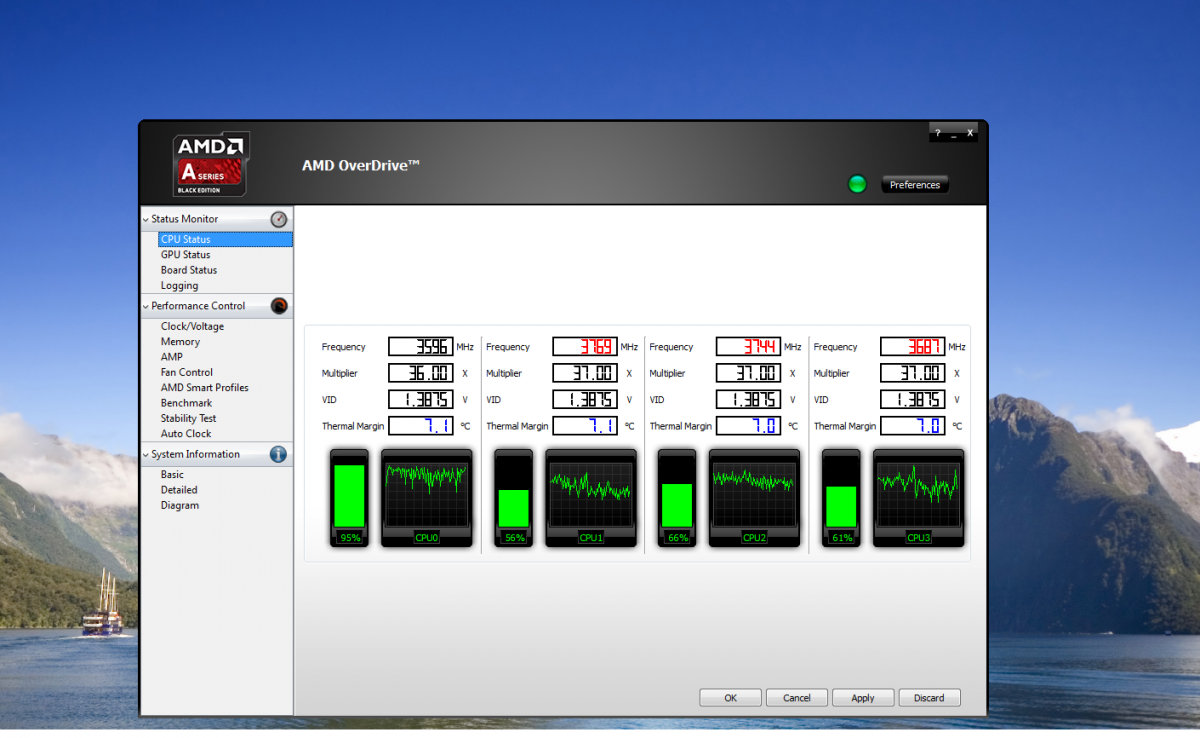Screen dimensions: 1200x738
Task: Click the CPU2 usage history graph
Action: (x=755, y=498)
